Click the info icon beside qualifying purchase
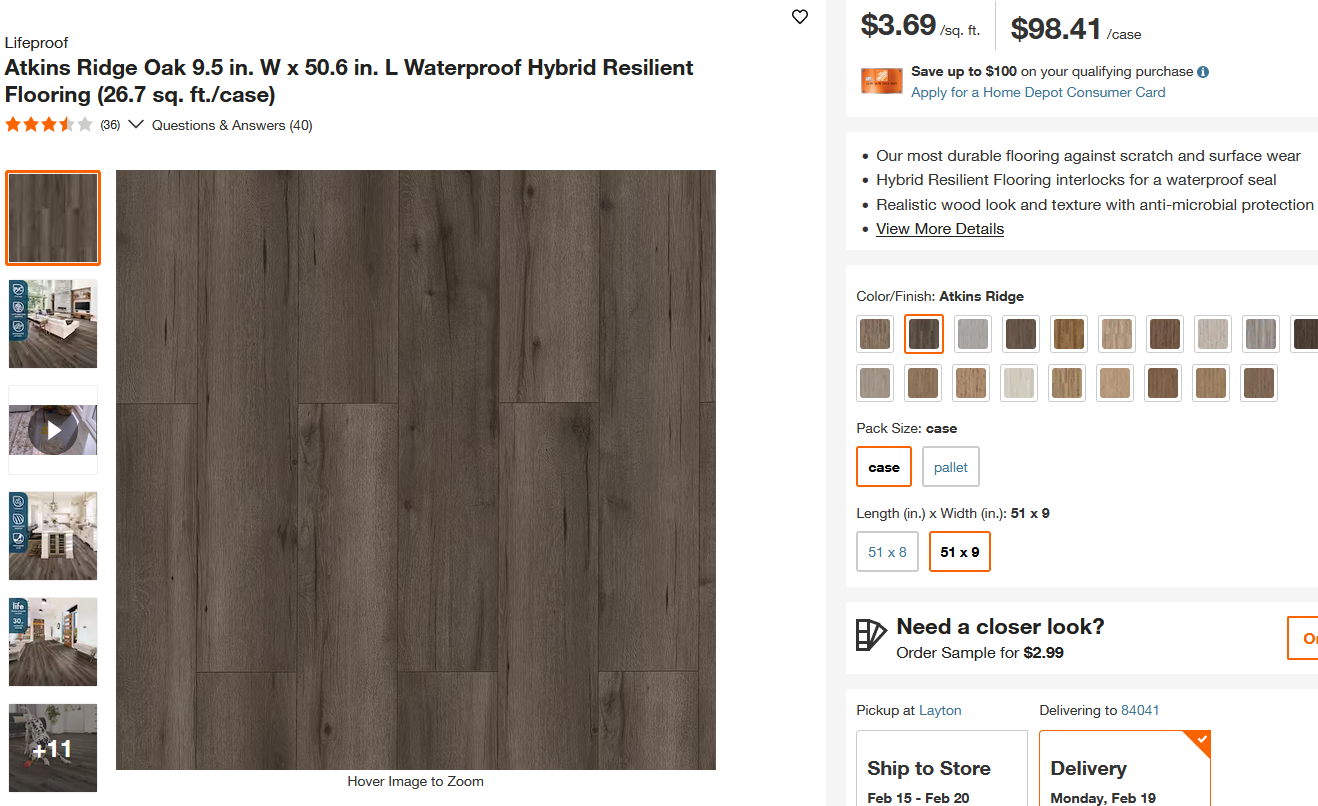The width and height of the screenshot is (1318, 806). pyautogui.click(x=1203, y=72)
